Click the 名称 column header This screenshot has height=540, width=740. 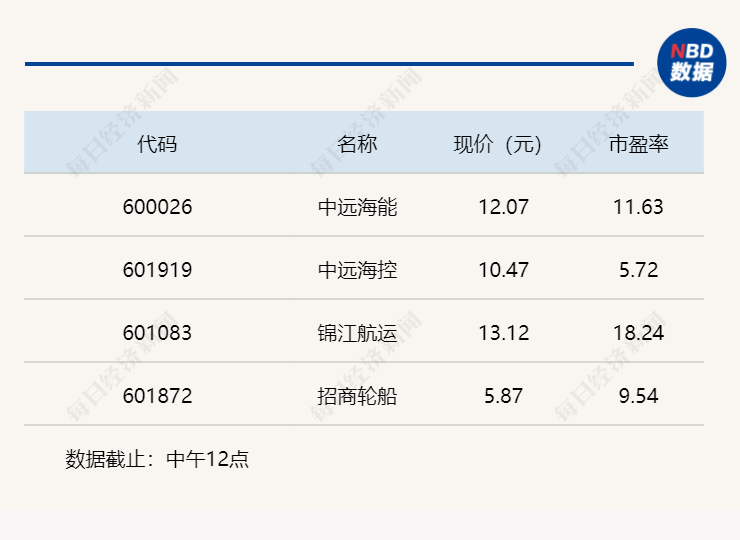point(357,144)
